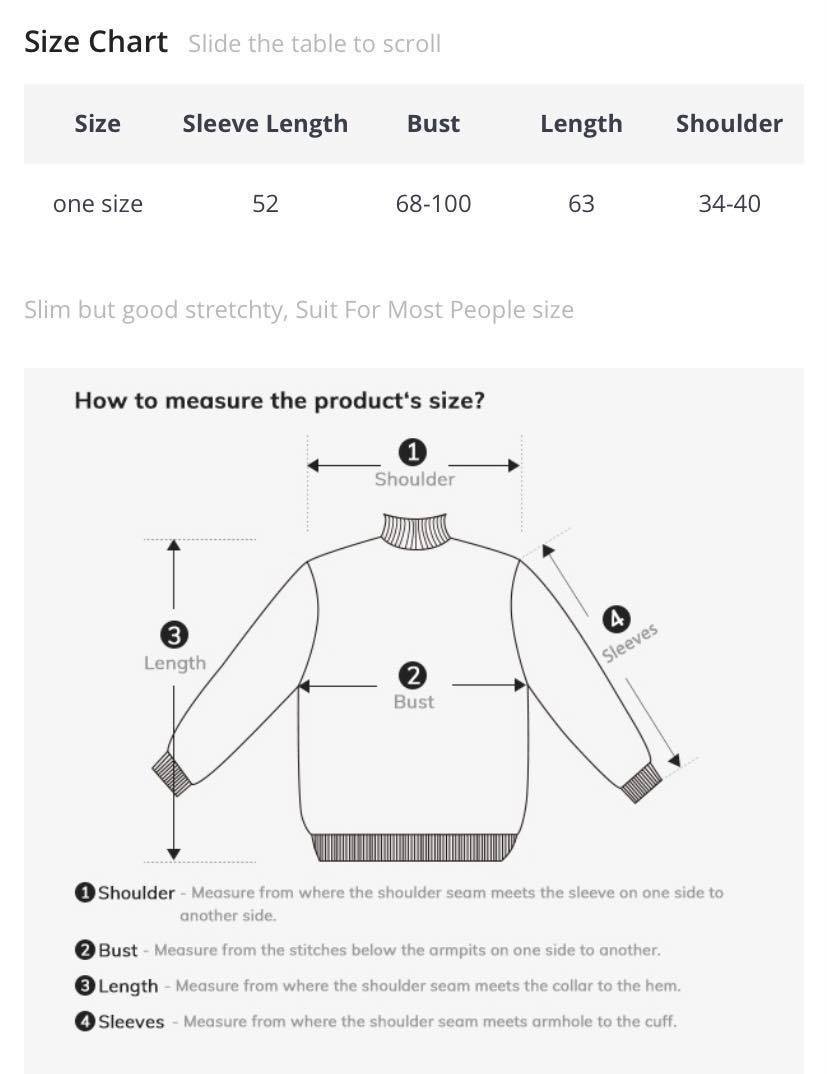The height and width of the screenshot is (1074, 827).
Task: Select the Bust column header
Action: click(x=433, y=124)
